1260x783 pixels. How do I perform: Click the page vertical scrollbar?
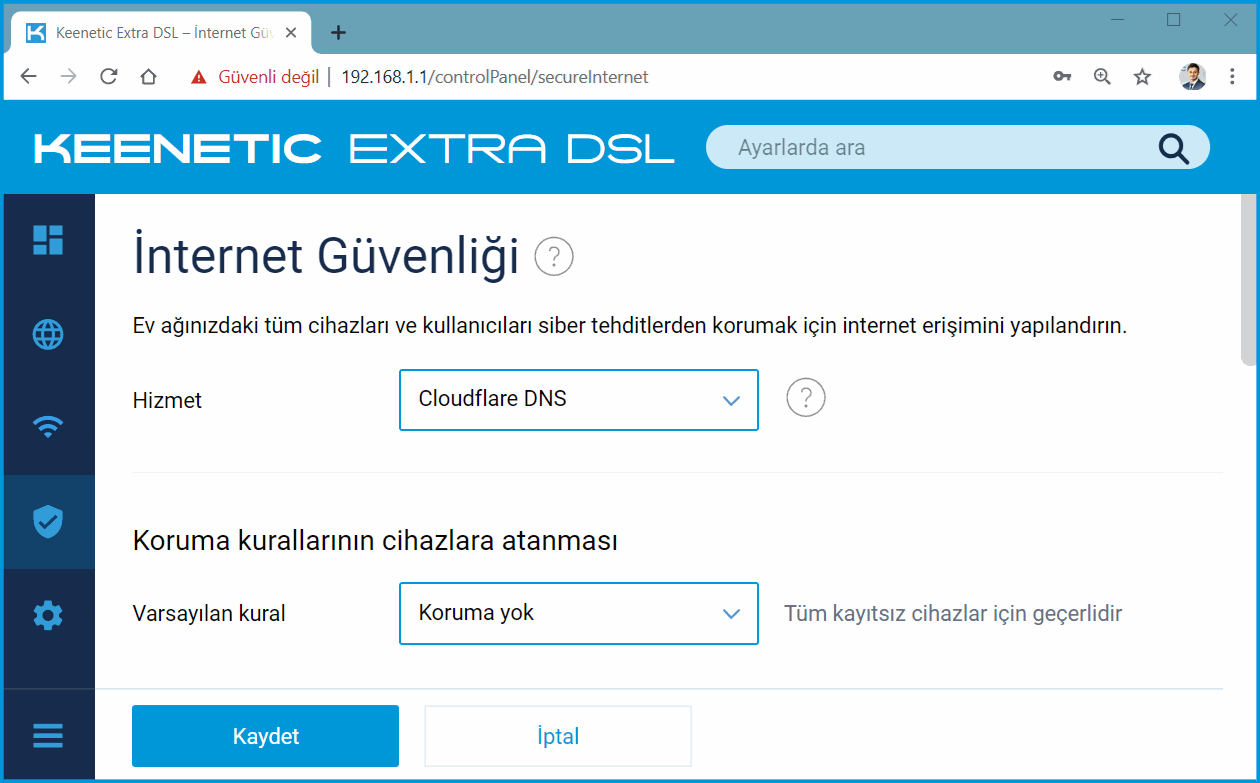1248,280
